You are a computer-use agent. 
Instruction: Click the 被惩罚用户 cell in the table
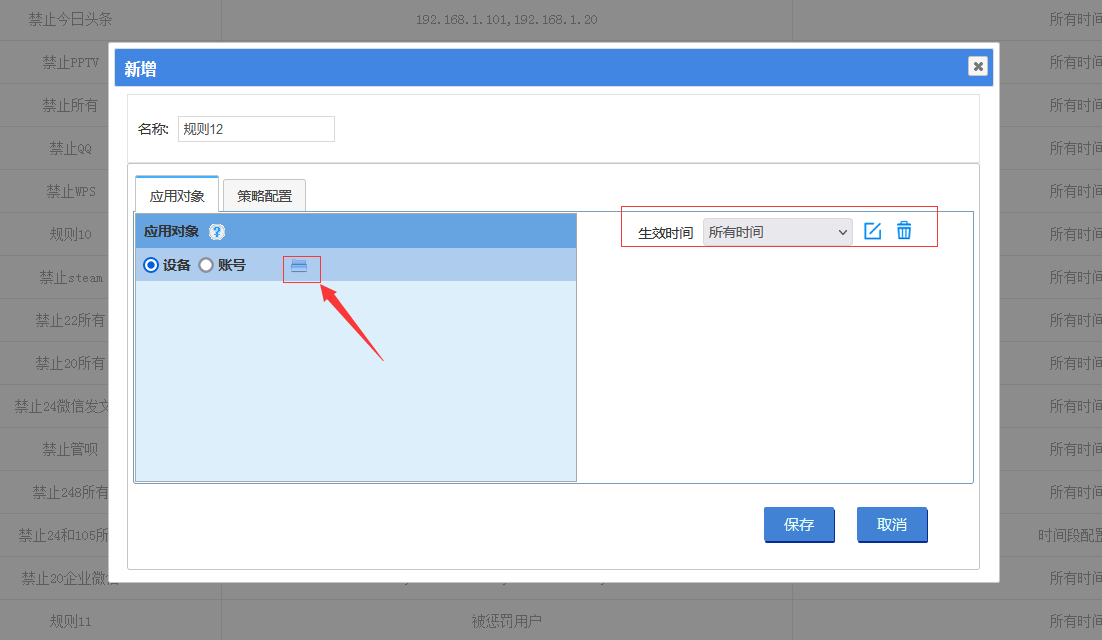506,621
